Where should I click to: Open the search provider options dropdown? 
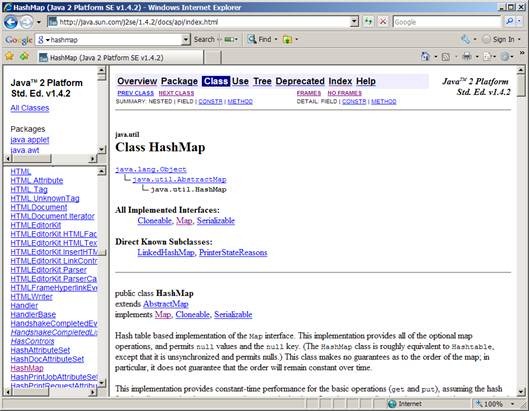coord(519,22)
